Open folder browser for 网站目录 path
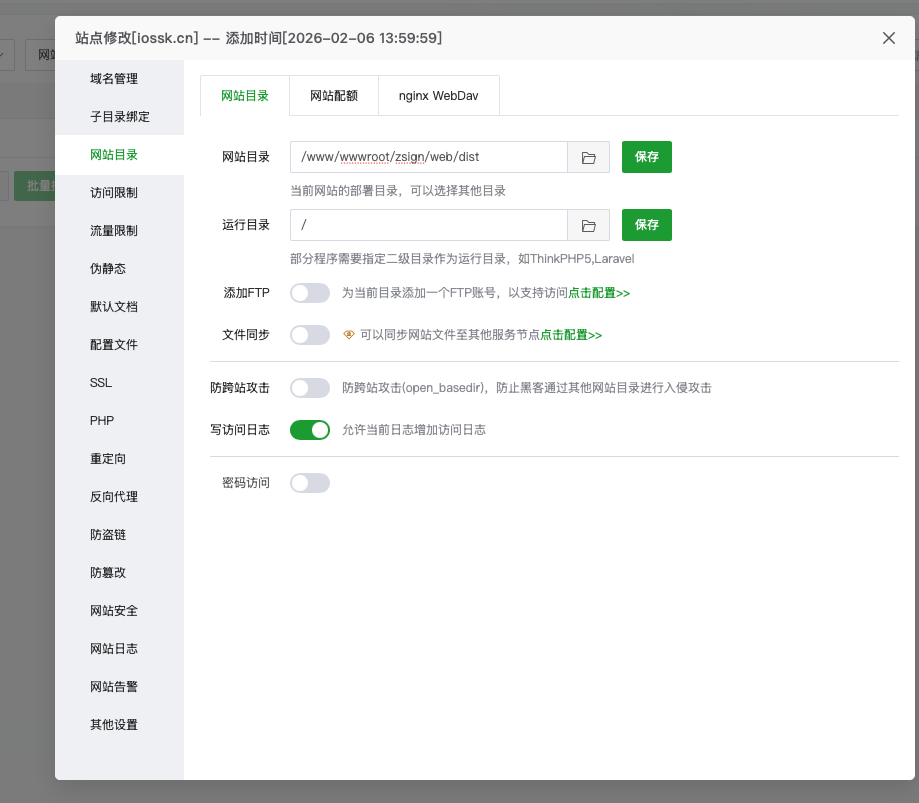Image resolution: width=919 pixels, height=803 pixels. (588, 157)
